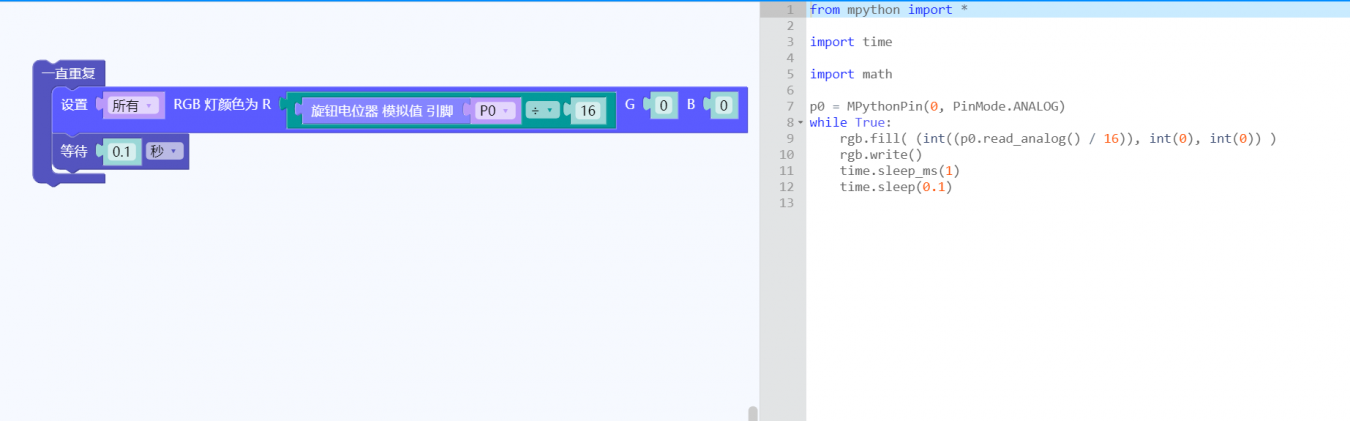Select the 一直重复 loop block

(x=68, y=74)
